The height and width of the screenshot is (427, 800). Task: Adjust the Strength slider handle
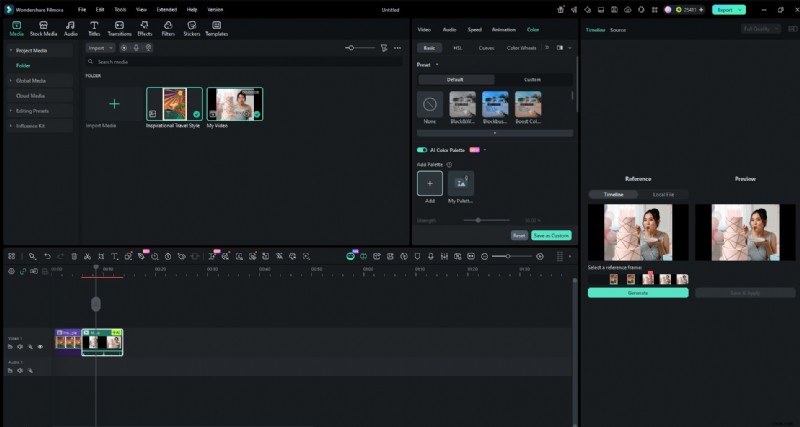(478, 220)
